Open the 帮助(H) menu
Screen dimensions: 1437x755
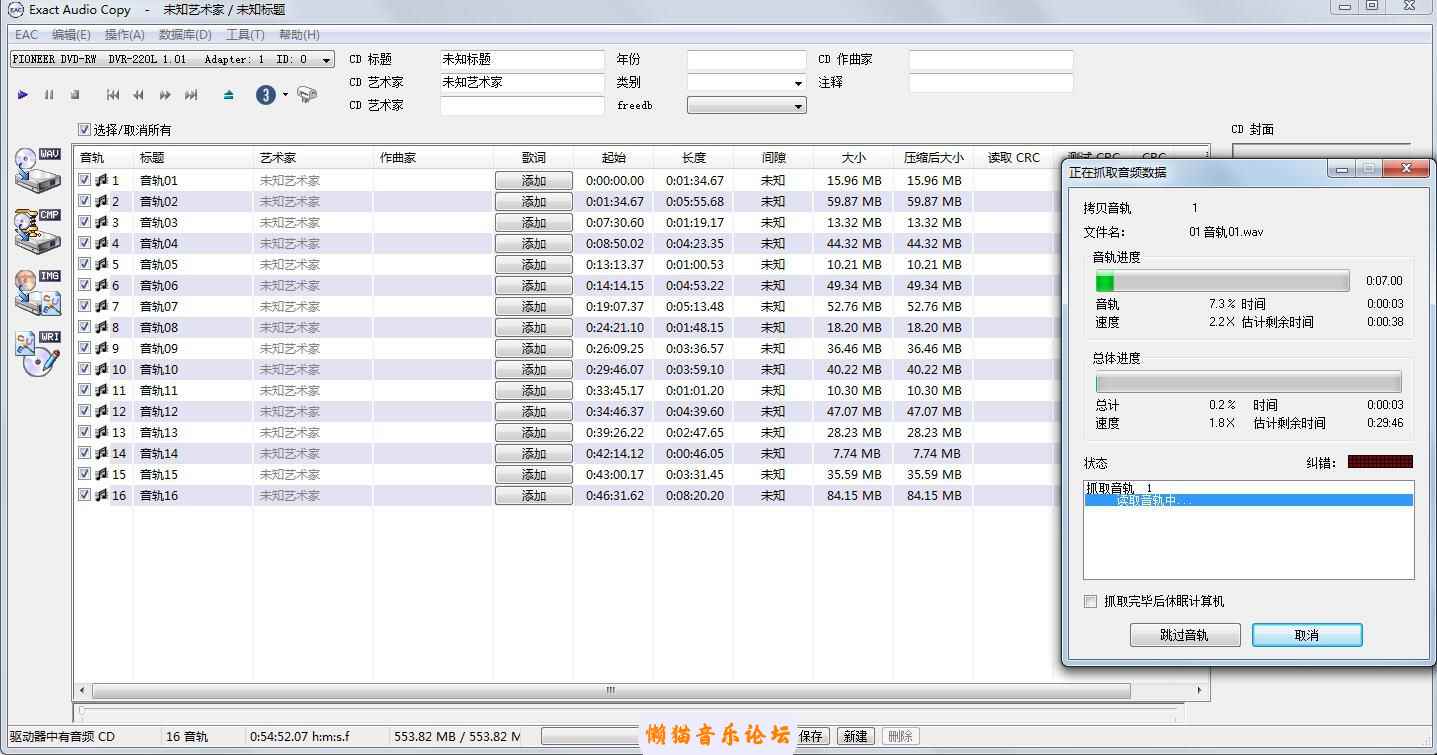point(299,35)
